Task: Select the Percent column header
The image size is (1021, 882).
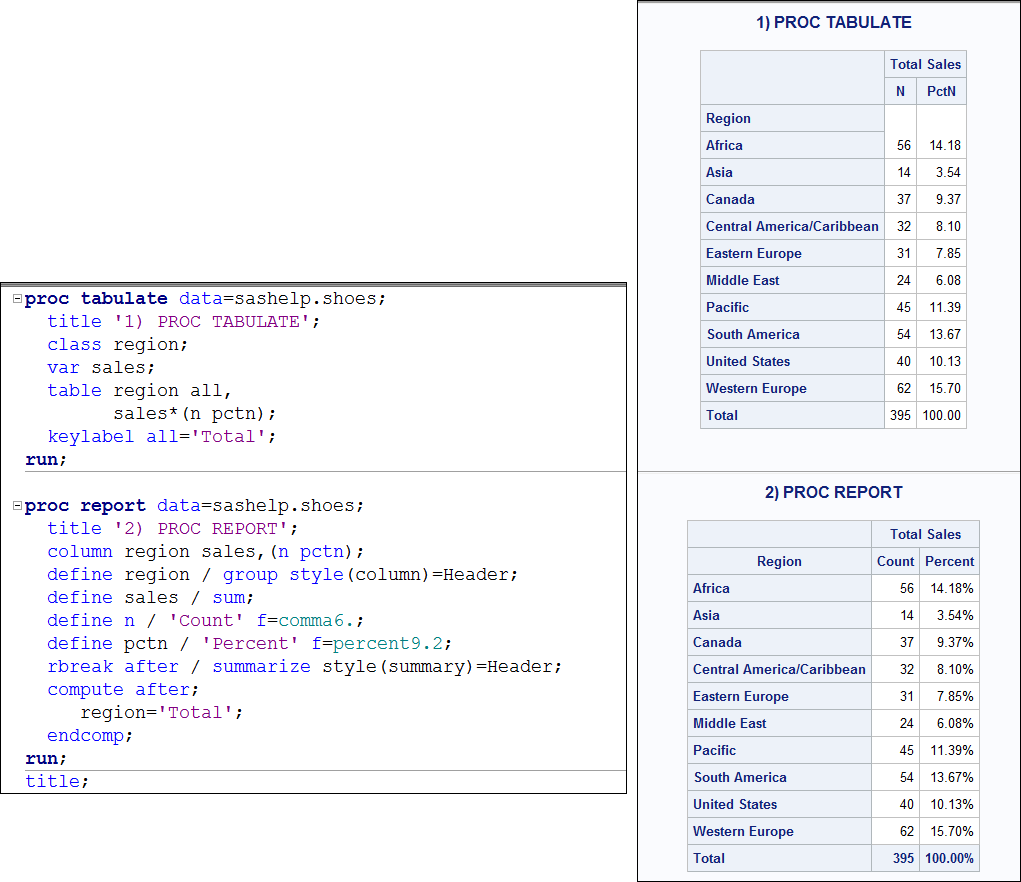Action: coord(948,561)
